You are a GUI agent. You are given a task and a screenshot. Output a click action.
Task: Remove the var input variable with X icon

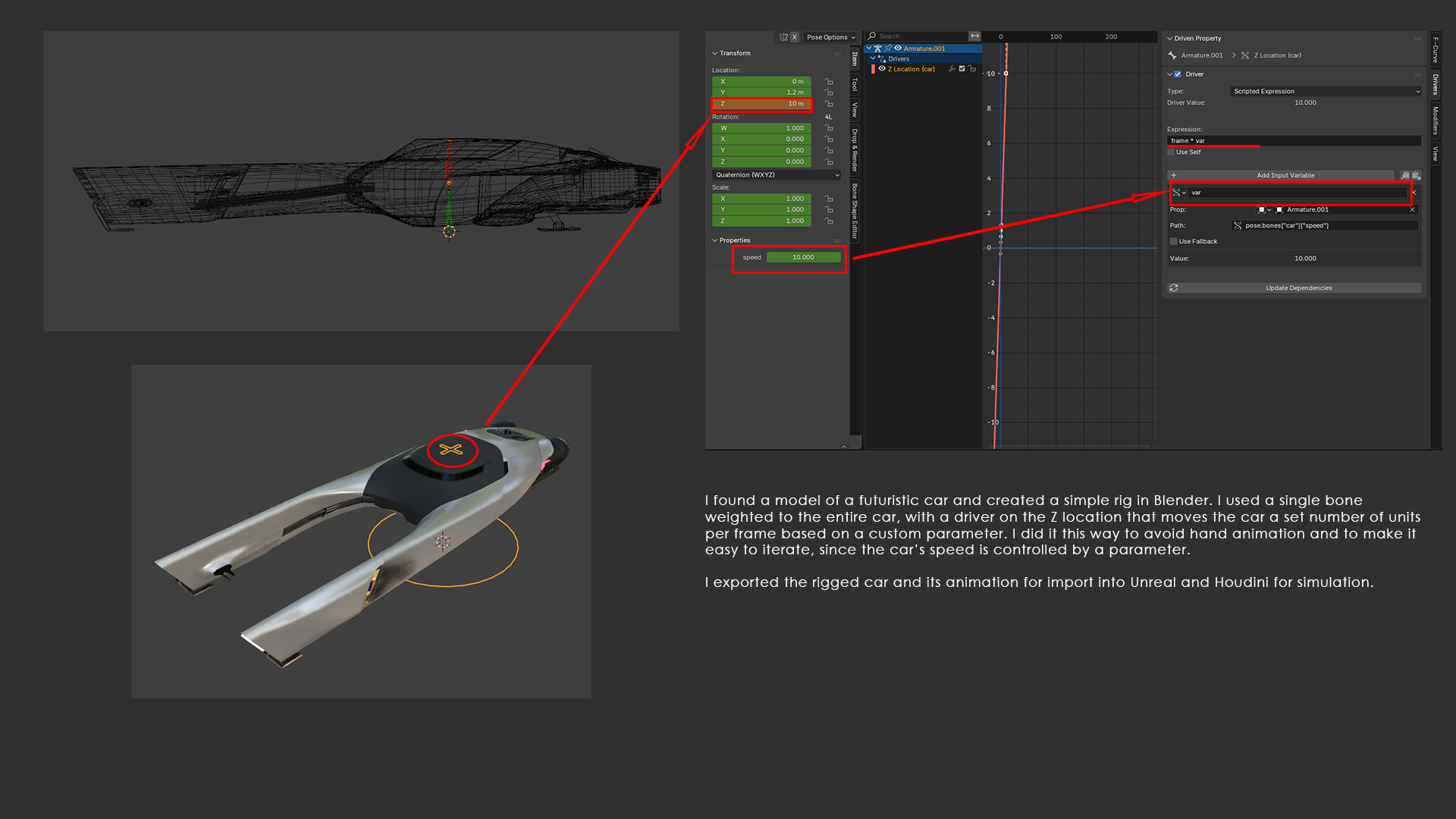(1414, 193)
